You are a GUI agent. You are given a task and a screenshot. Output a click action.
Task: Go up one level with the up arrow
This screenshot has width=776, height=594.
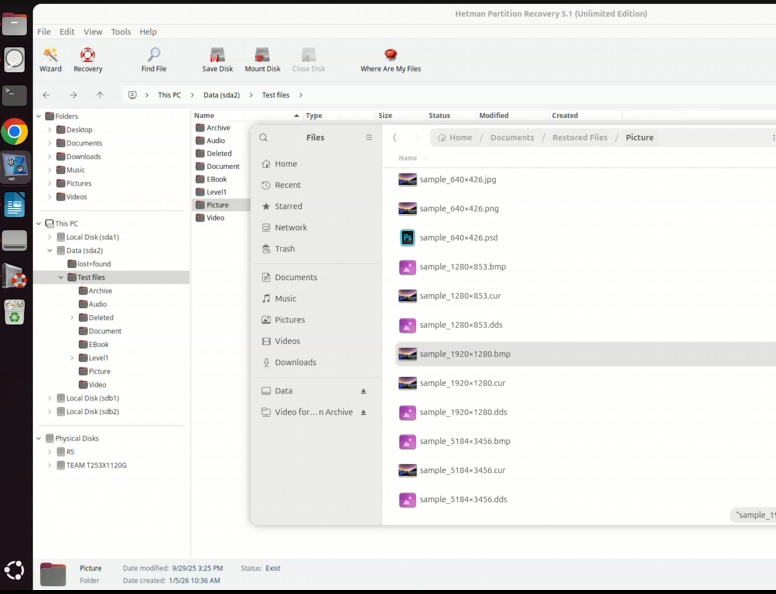(x=100, y=95)
